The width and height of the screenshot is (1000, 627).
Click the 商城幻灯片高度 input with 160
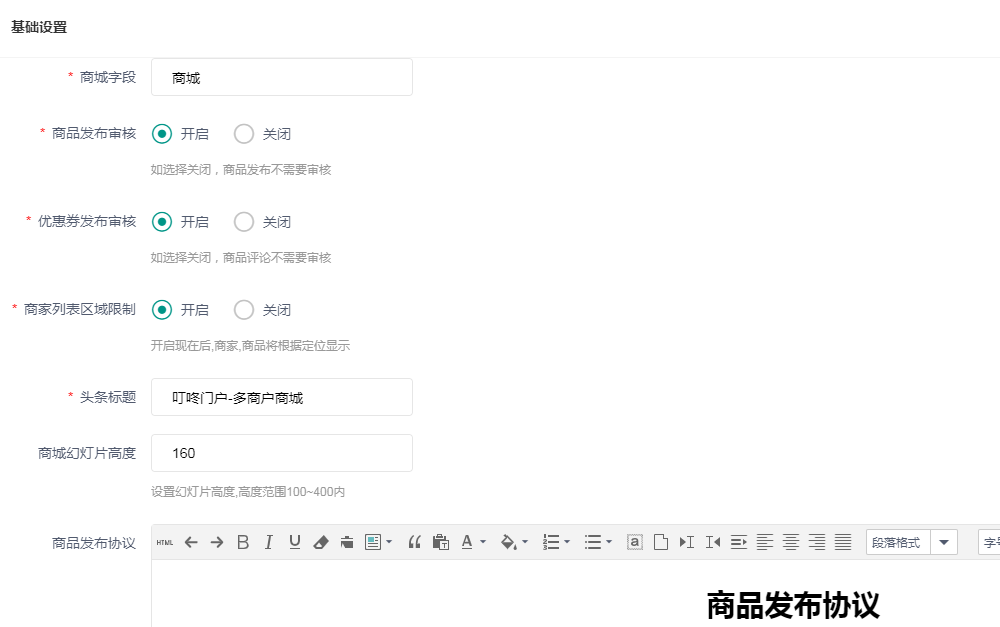tap(282, 454)
